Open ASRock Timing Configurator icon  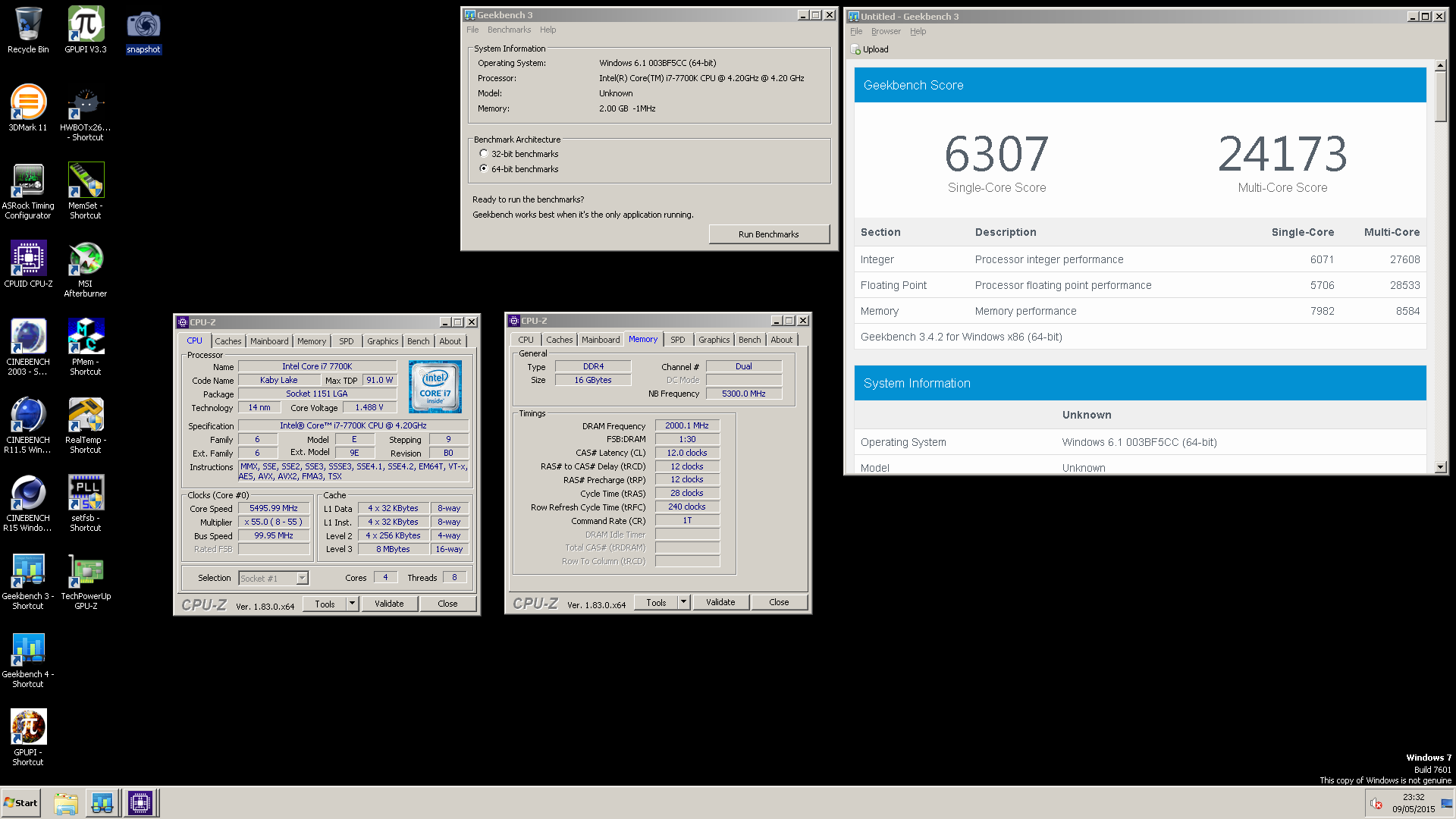(x=28, y=191)
